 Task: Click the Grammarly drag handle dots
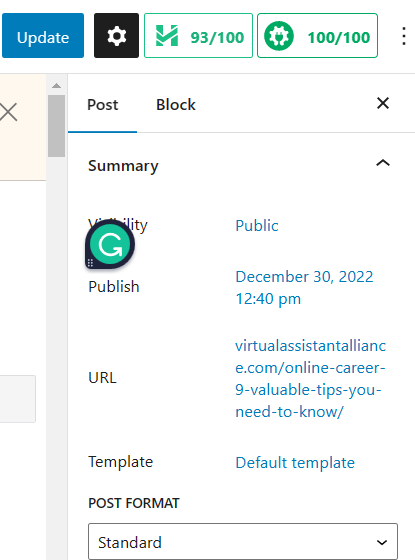[90, 263]
